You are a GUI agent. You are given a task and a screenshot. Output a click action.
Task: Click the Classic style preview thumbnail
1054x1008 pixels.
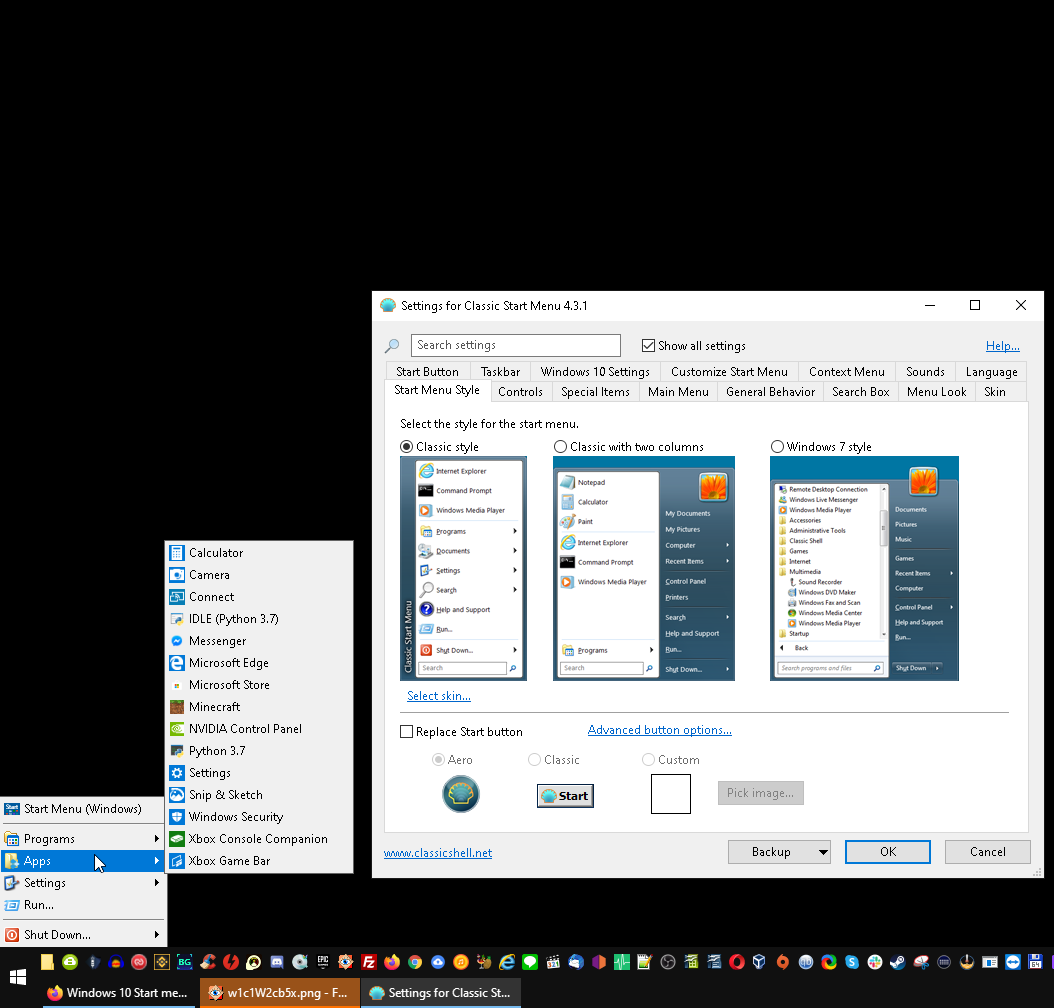[x=463, y=569]
